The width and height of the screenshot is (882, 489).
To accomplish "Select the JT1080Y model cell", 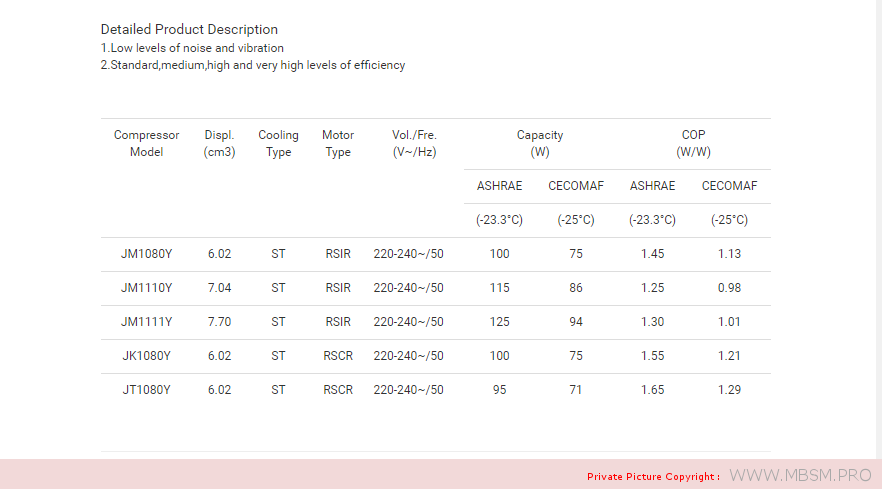I will [146, 390].
